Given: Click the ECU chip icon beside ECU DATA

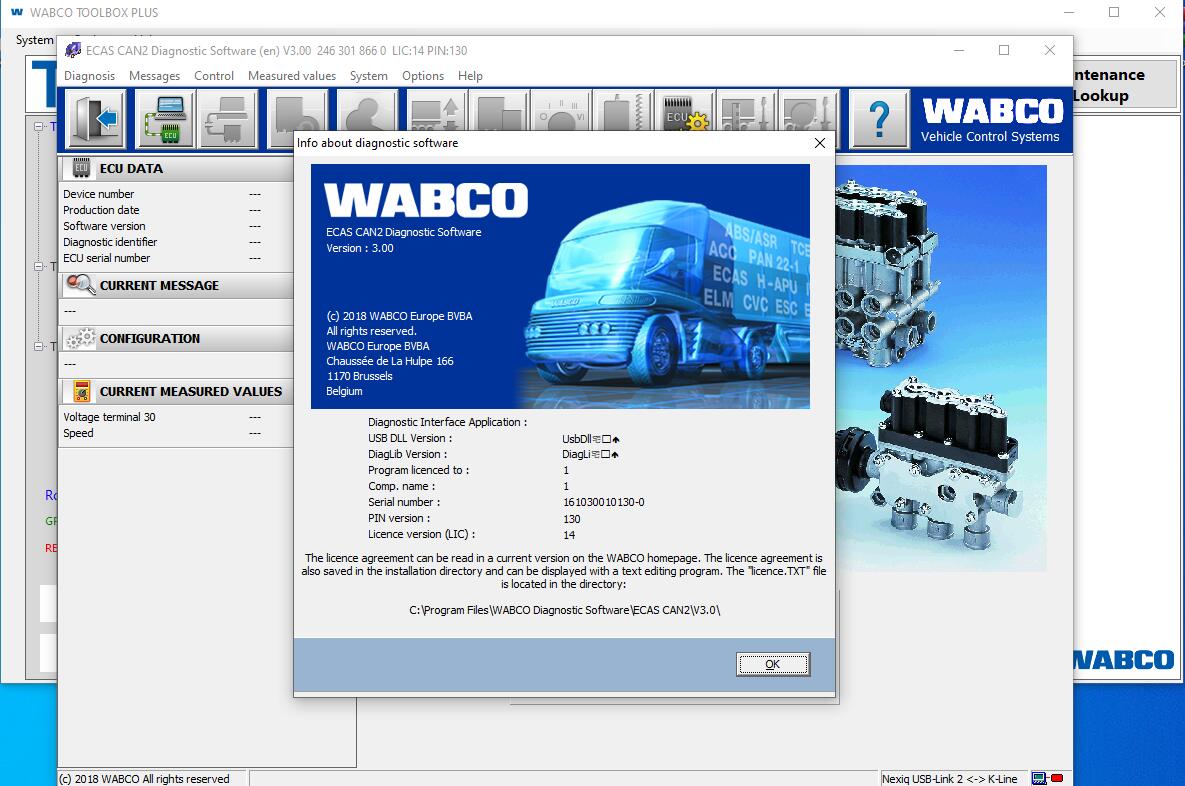Looking at the screenshot, I should (x=81, y=168).
